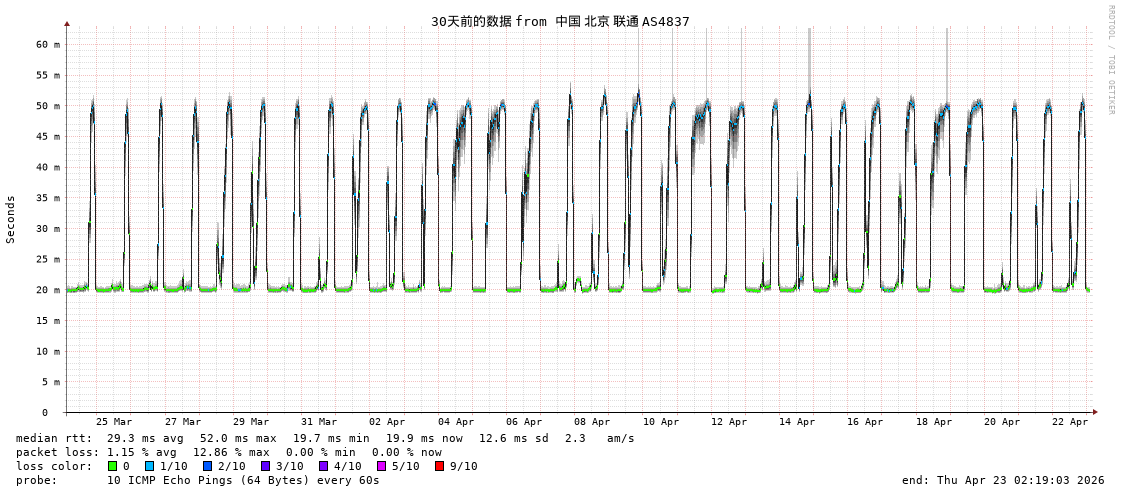Viewport: 1121px width, 494px height.
Task: Click the 10 Apr x-axis date label
Action: coord(661,422)
